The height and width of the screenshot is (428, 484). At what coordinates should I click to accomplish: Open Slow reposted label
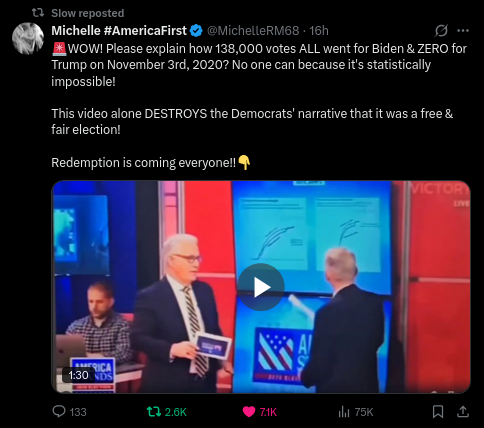[x=88, y=13]
